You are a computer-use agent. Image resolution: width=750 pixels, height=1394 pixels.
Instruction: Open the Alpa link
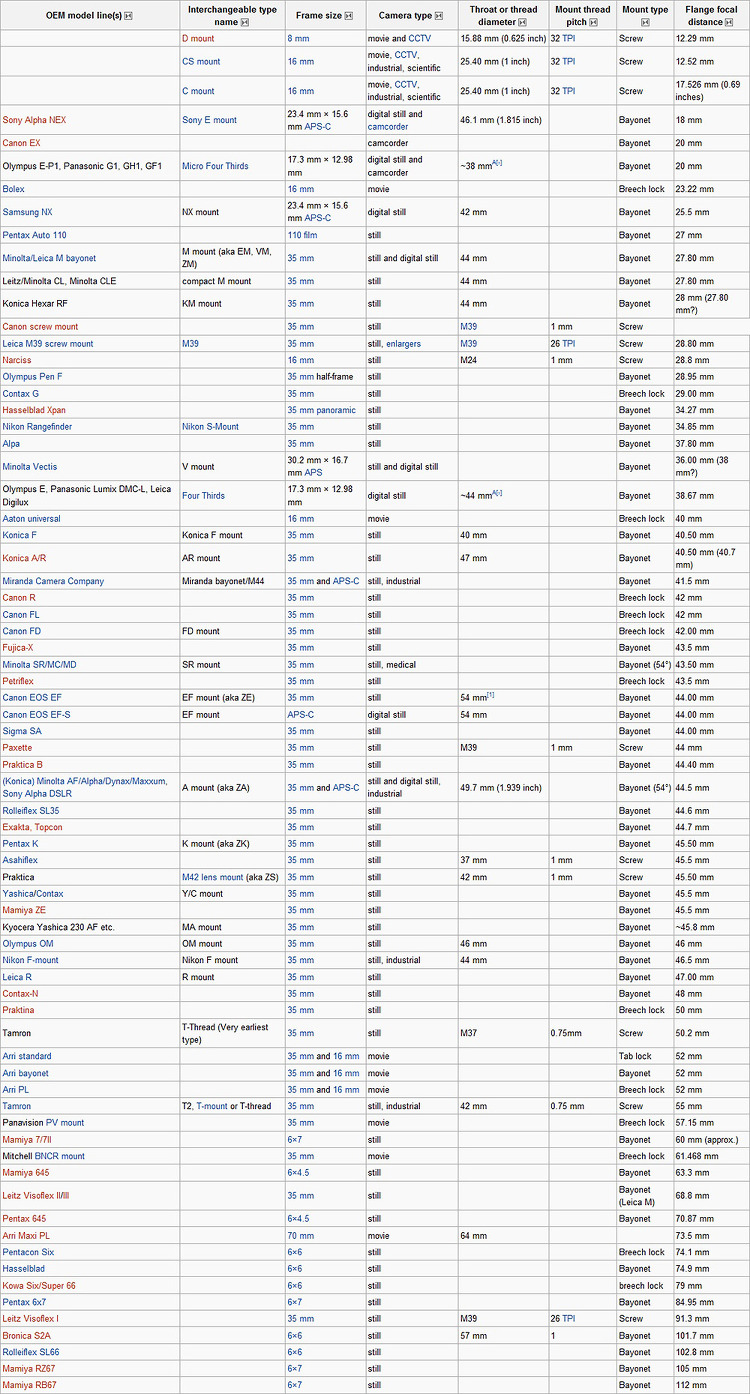coord(12,443)
